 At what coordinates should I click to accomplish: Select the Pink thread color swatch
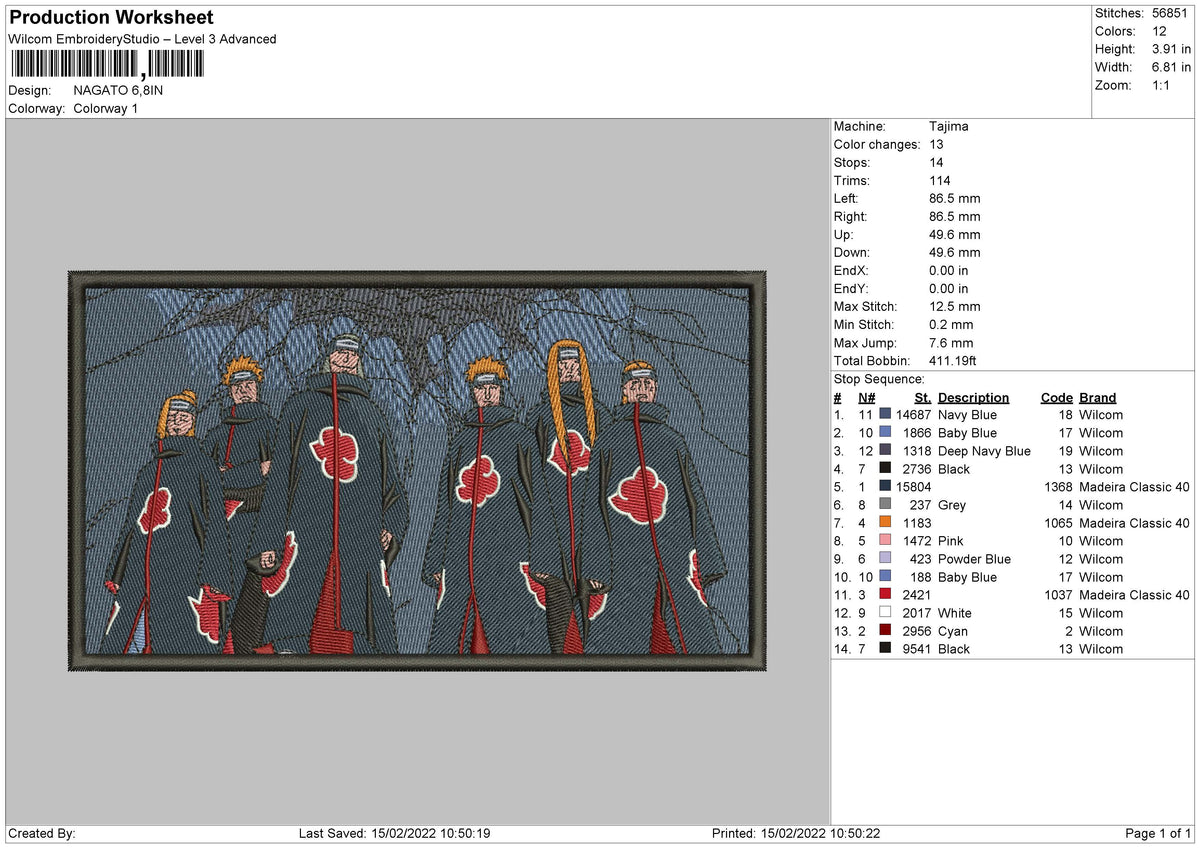[x=885, y=541]
